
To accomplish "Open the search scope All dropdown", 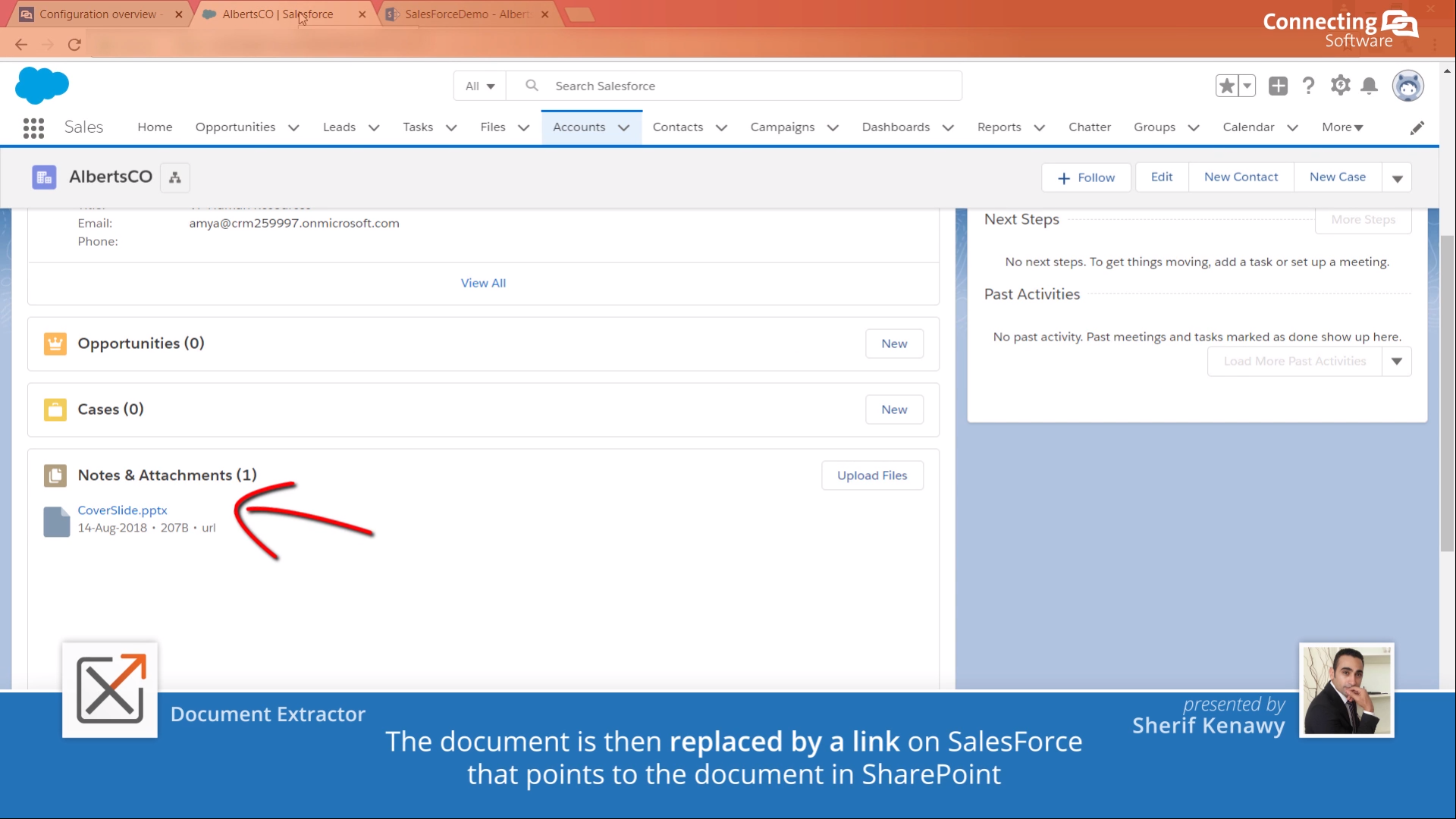I will (x=479, y=86).
